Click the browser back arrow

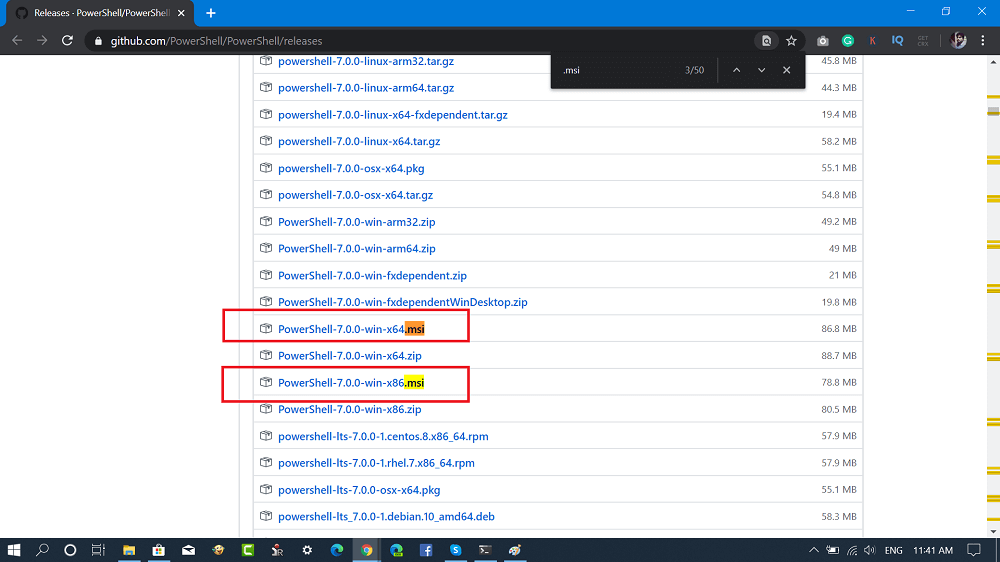(17, 41)
